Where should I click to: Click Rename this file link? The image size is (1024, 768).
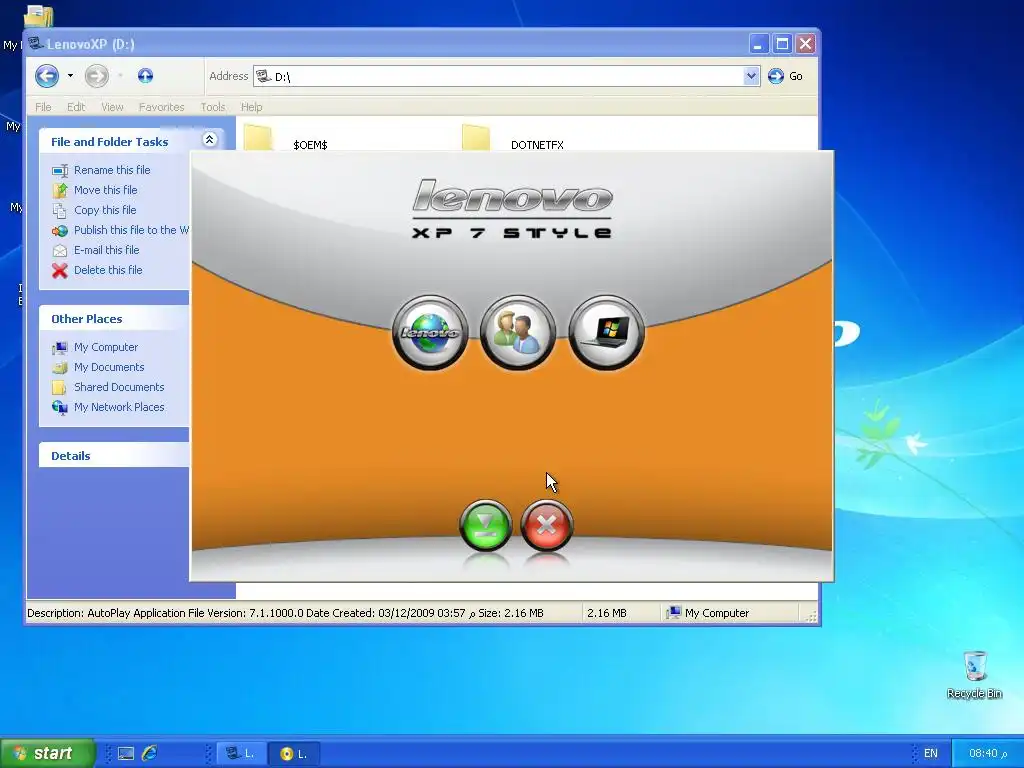(112, 170)
